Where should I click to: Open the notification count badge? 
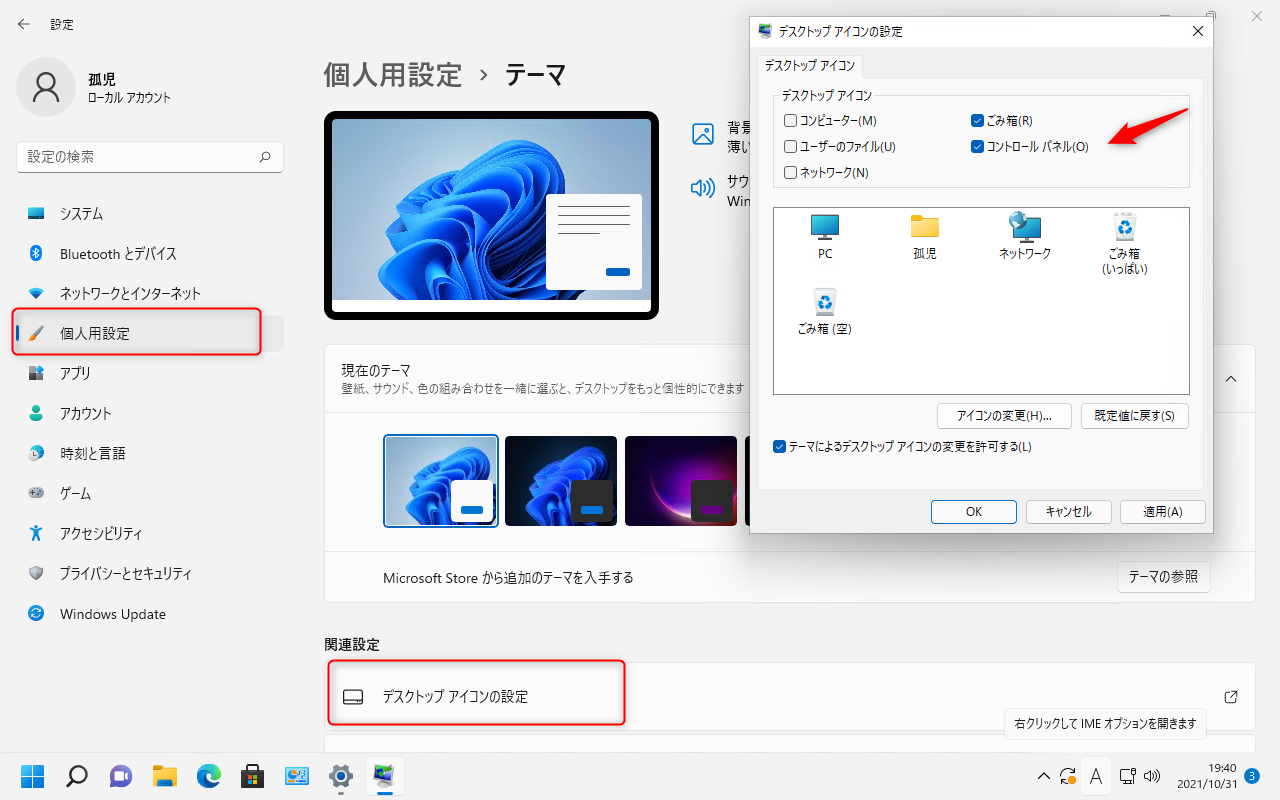click(x=1252, y=775)
